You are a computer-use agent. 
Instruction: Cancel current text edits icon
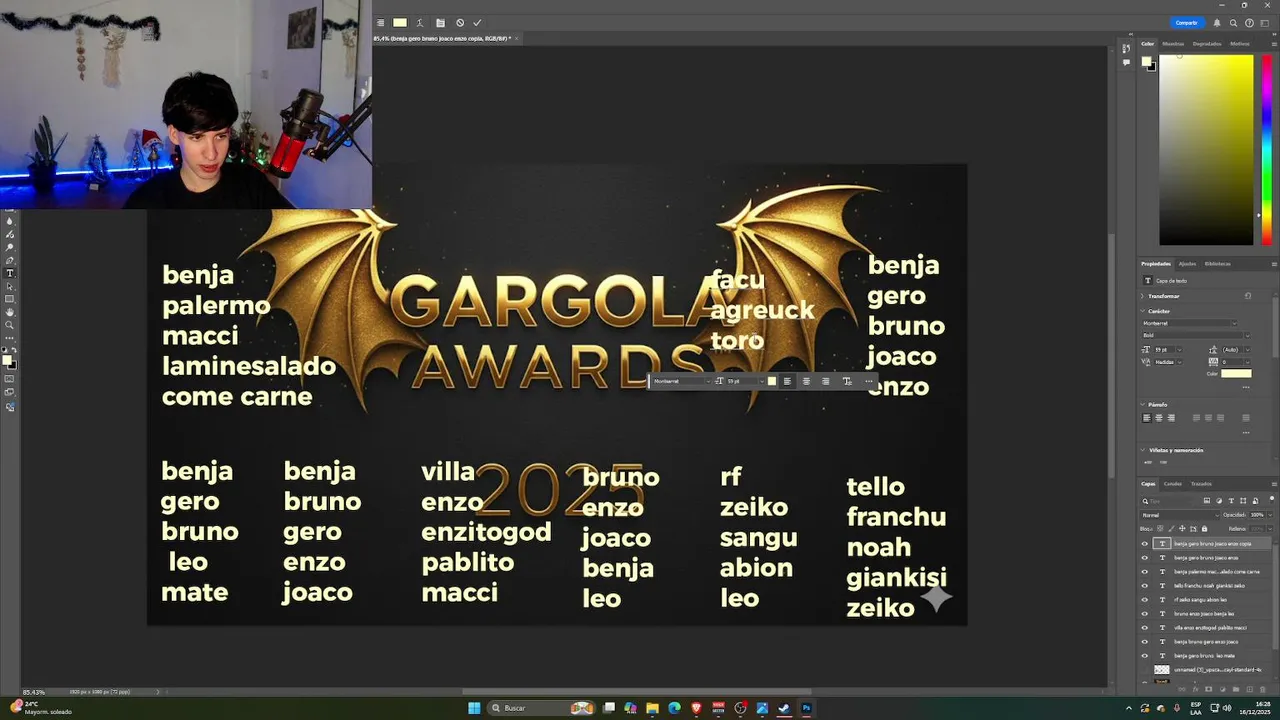pos(460,23)
